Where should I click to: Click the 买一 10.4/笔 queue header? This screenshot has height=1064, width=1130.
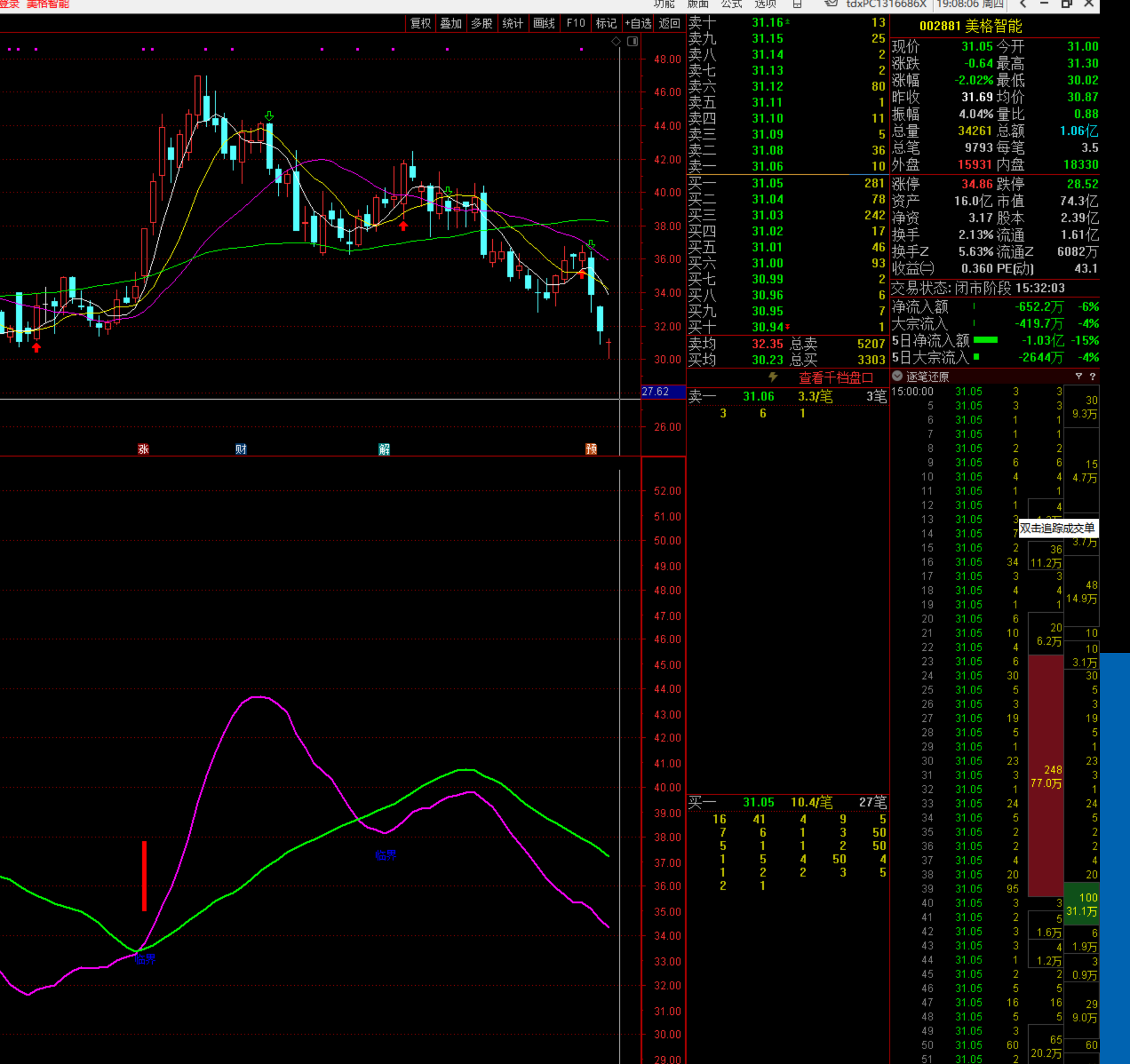(x=787, y=802)
